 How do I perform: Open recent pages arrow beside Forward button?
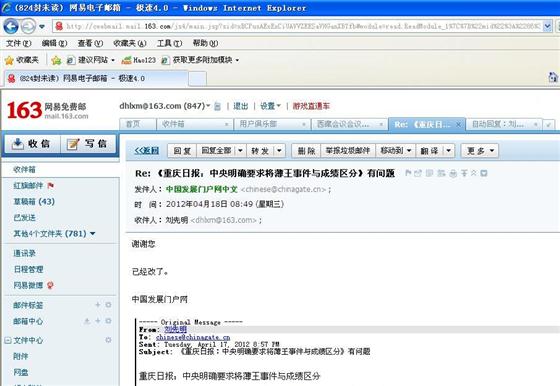[42, 26]
